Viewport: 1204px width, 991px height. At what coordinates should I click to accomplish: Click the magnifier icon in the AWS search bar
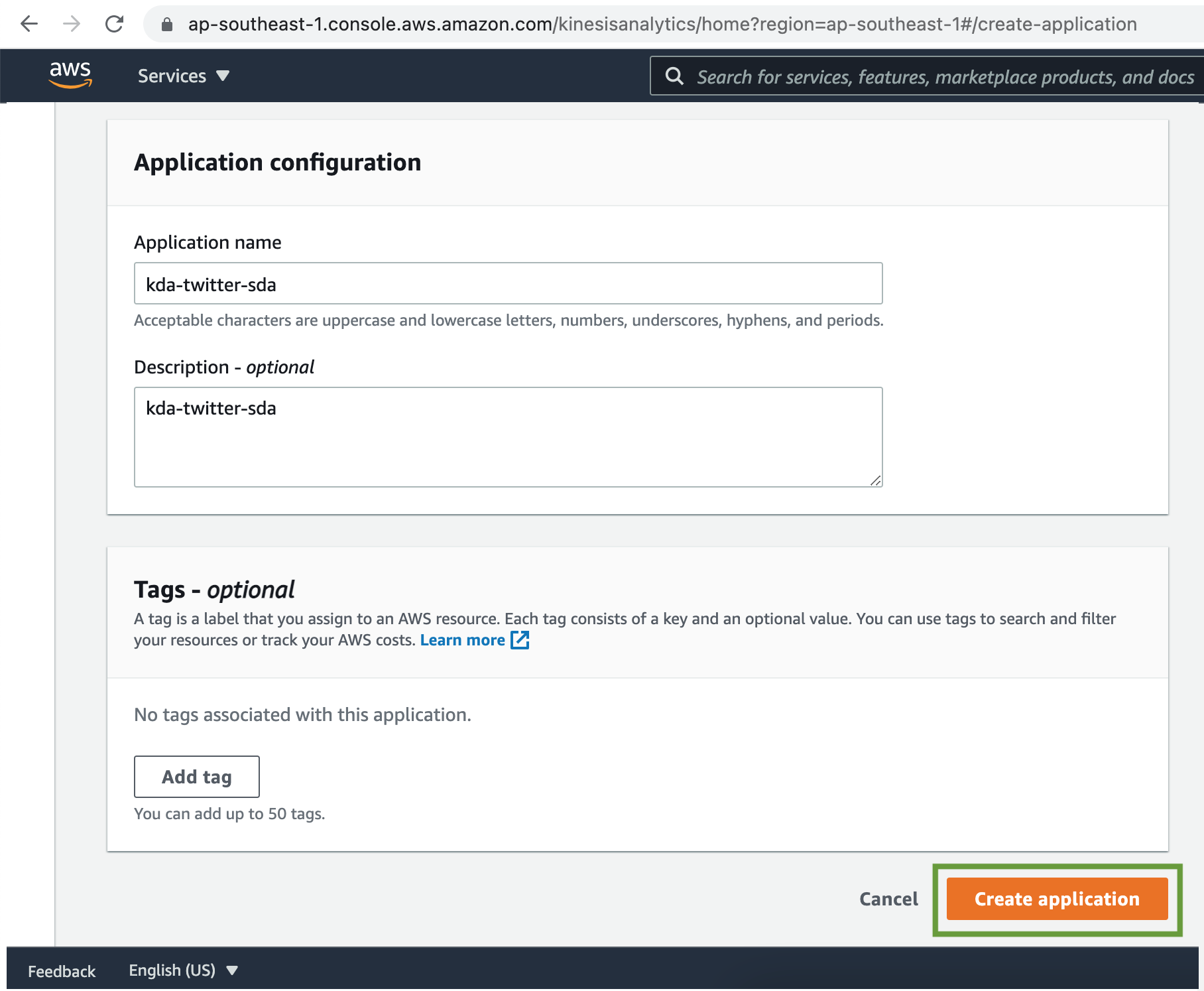coord(674,76)
